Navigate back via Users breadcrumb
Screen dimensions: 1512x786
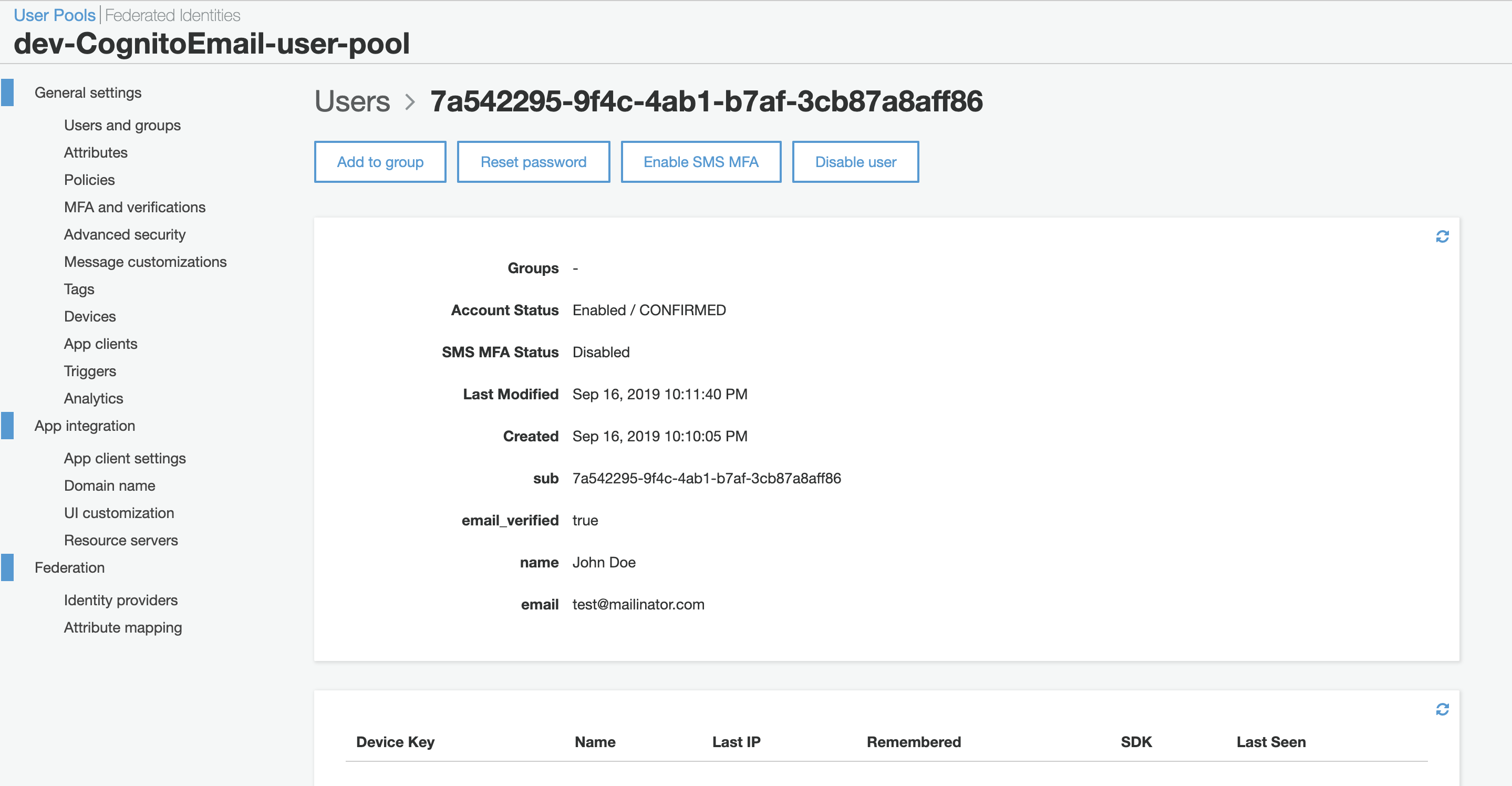pos(352,101)
